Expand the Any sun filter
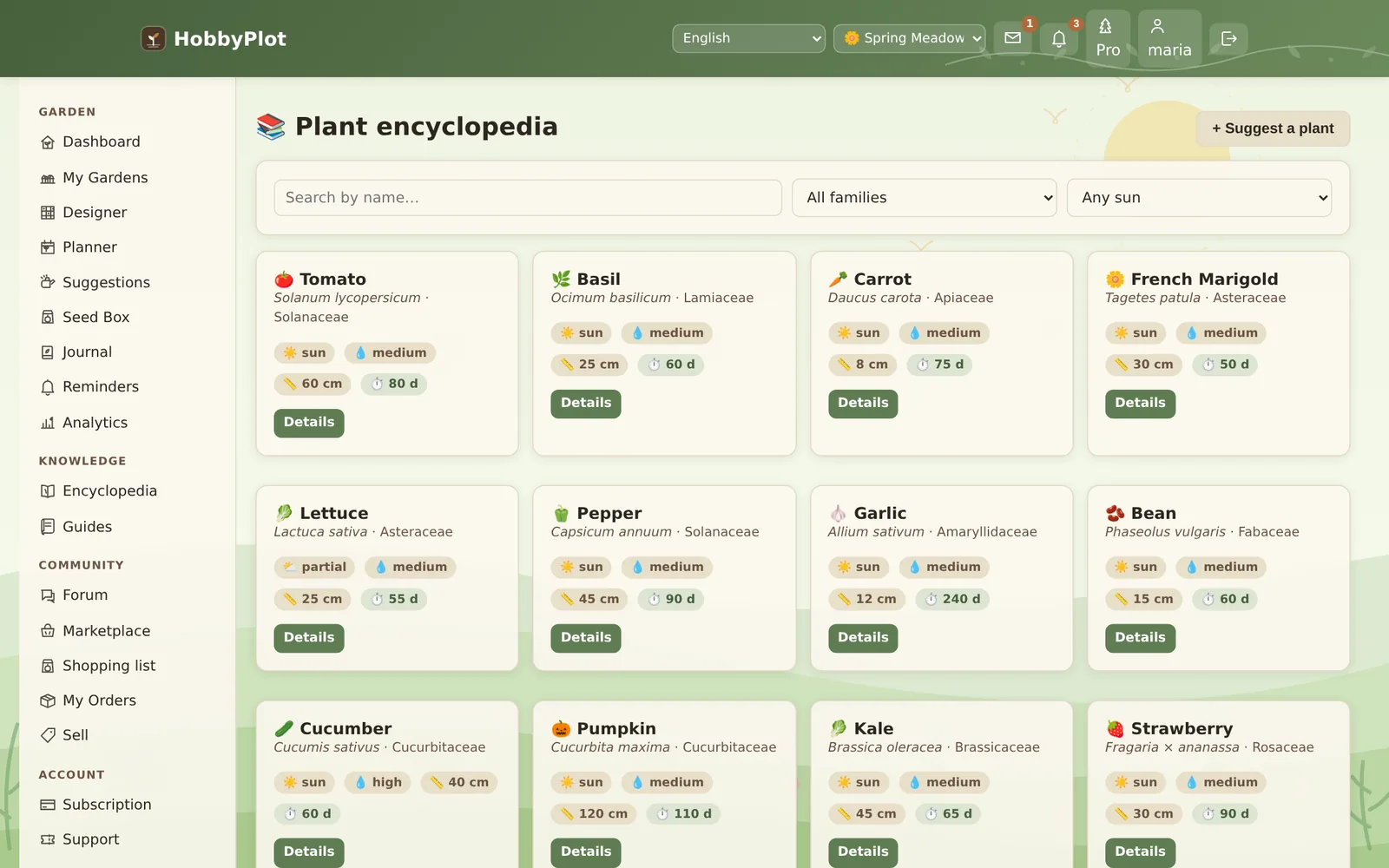1389x868 pixels. point(1199,198)
